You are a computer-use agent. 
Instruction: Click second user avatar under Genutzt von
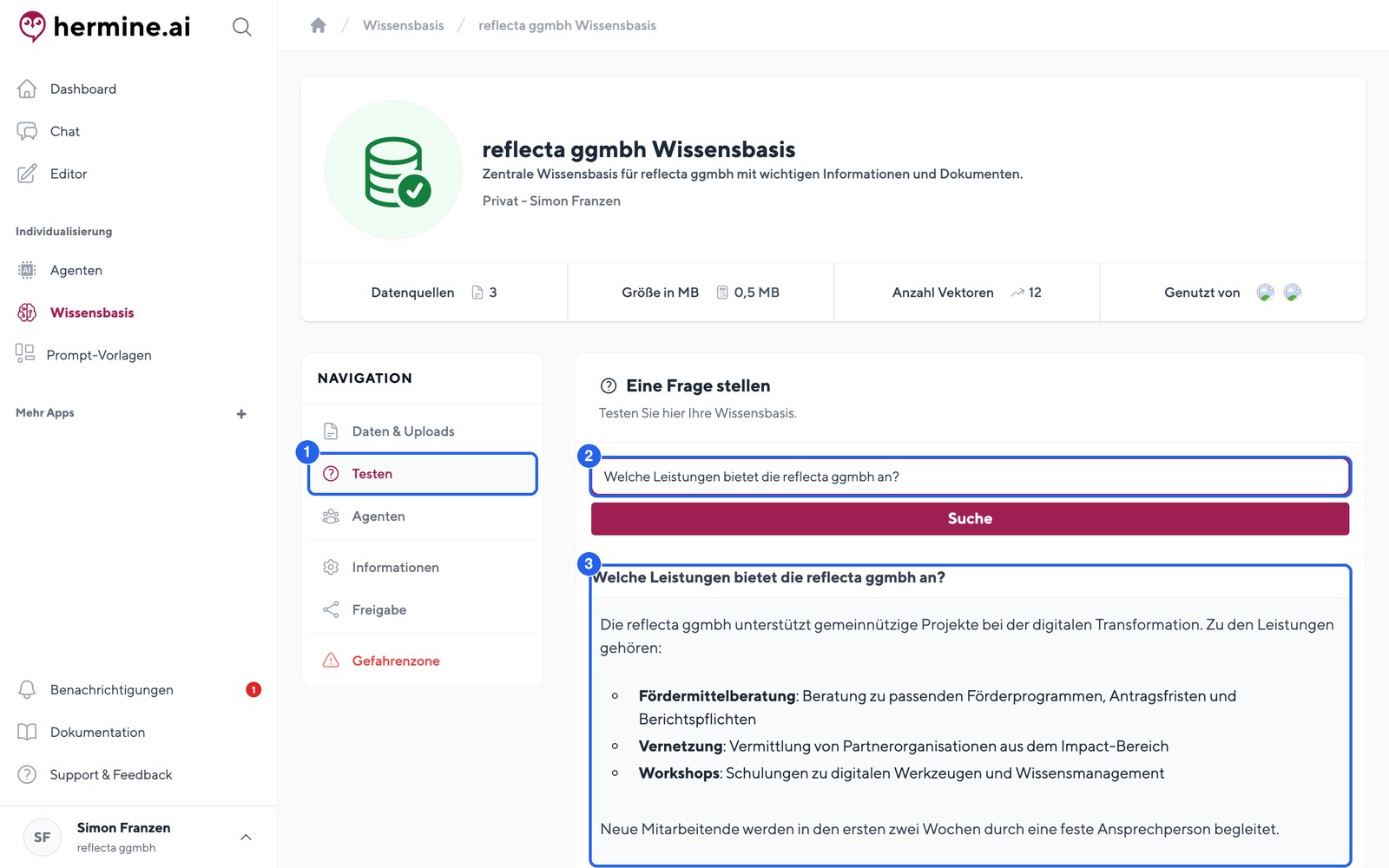coord(1293,293)
